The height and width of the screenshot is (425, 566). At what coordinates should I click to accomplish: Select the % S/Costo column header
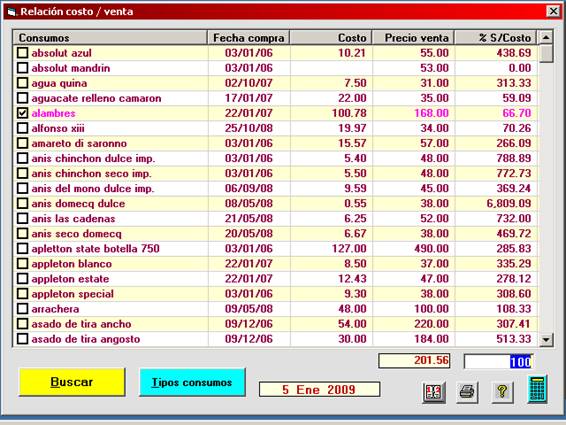tap(496, 38)
